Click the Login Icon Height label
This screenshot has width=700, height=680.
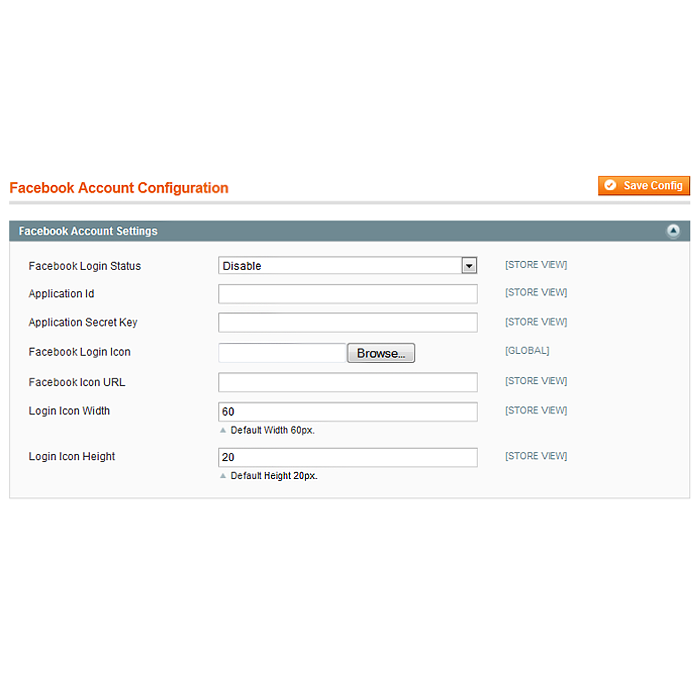(x=72, y=456)
